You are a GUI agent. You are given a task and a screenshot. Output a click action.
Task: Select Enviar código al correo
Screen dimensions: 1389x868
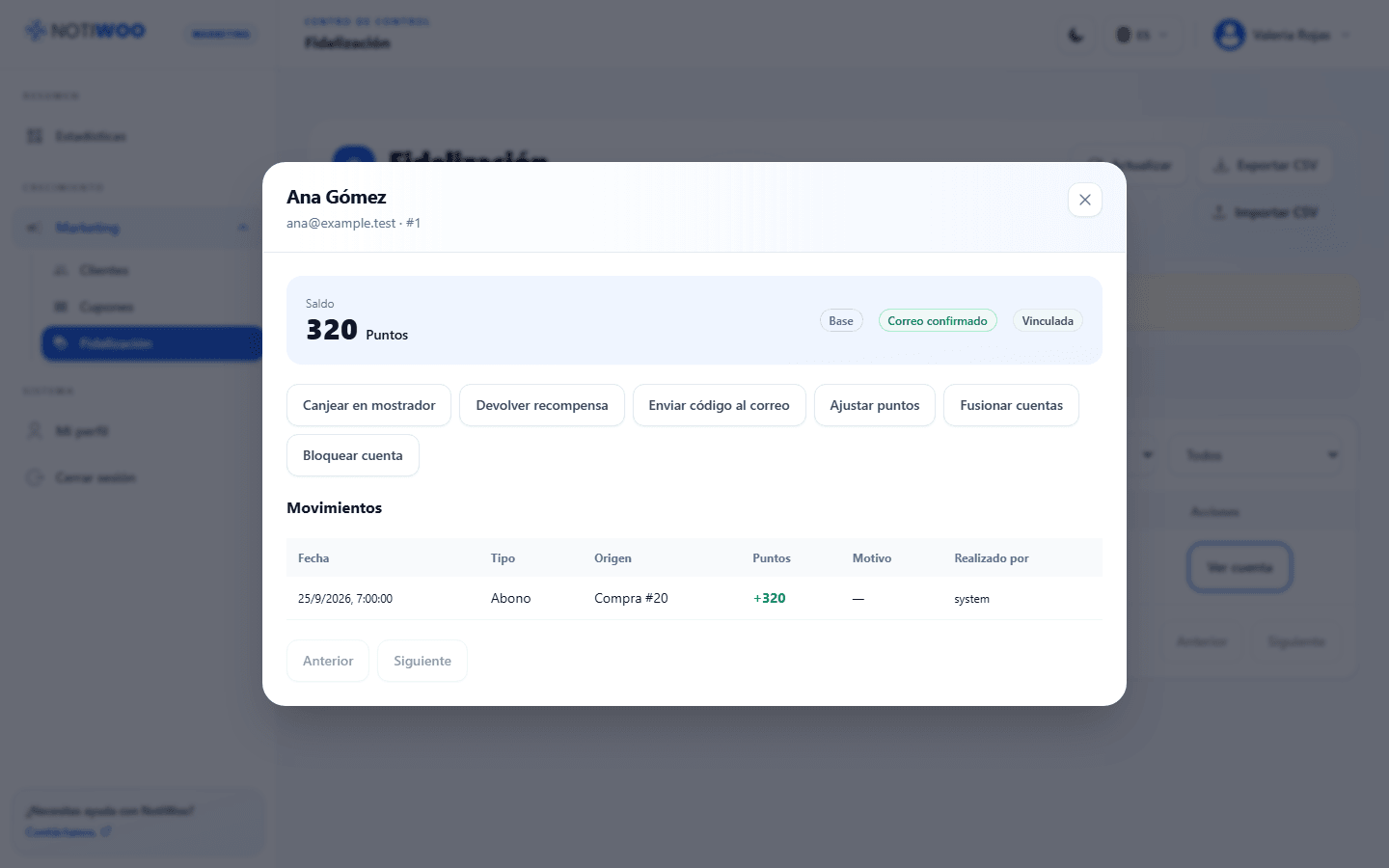tap(719, 405)
